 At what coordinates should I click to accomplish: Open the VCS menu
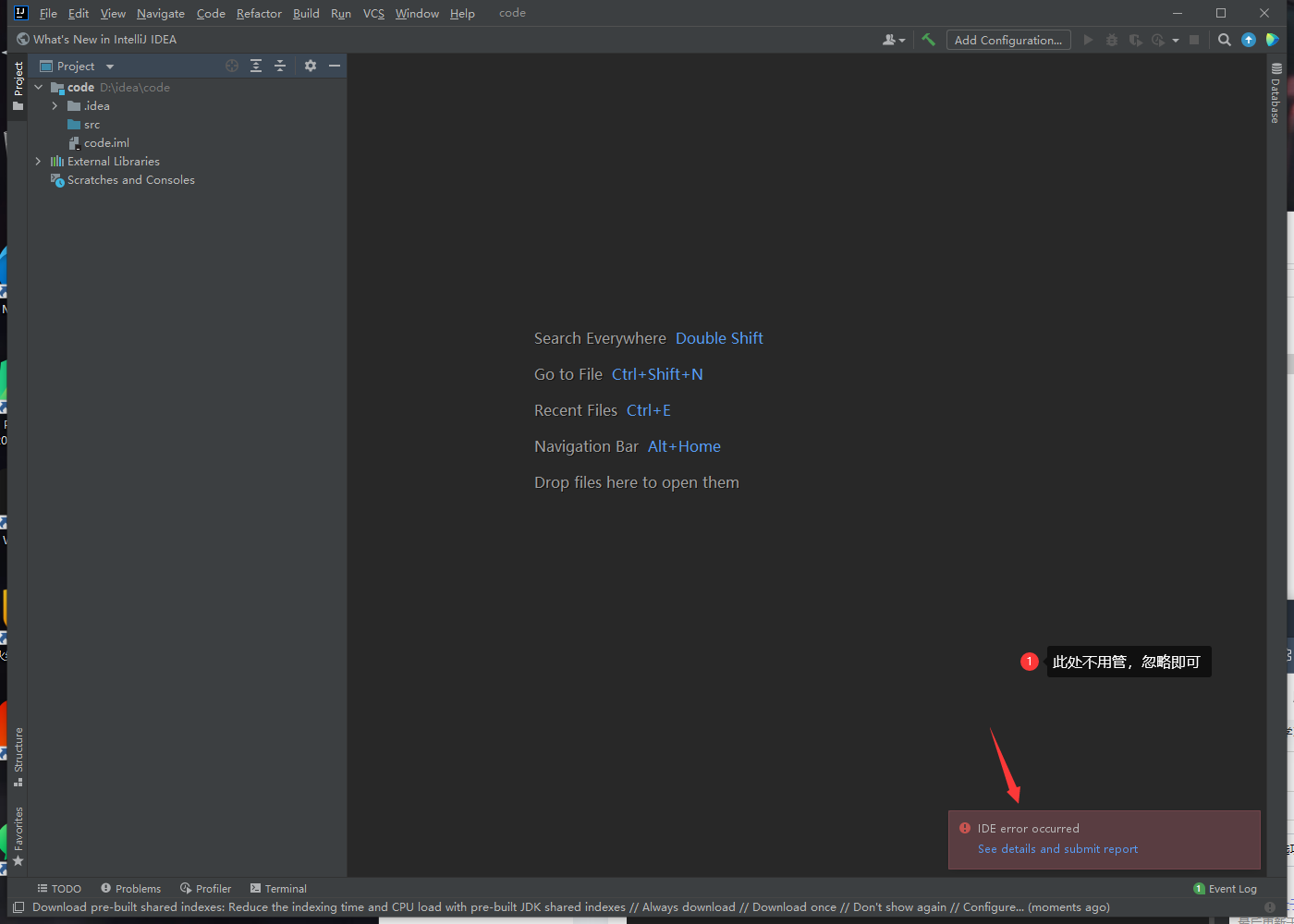[373, 13]
